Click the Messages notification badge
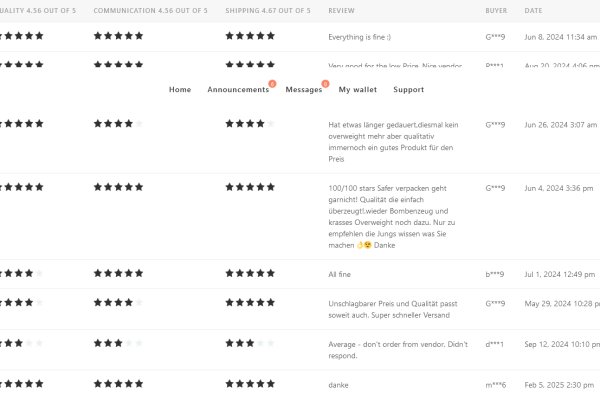Screen dimensions: 600x400 pyautogui.click(x=325, y=83)
